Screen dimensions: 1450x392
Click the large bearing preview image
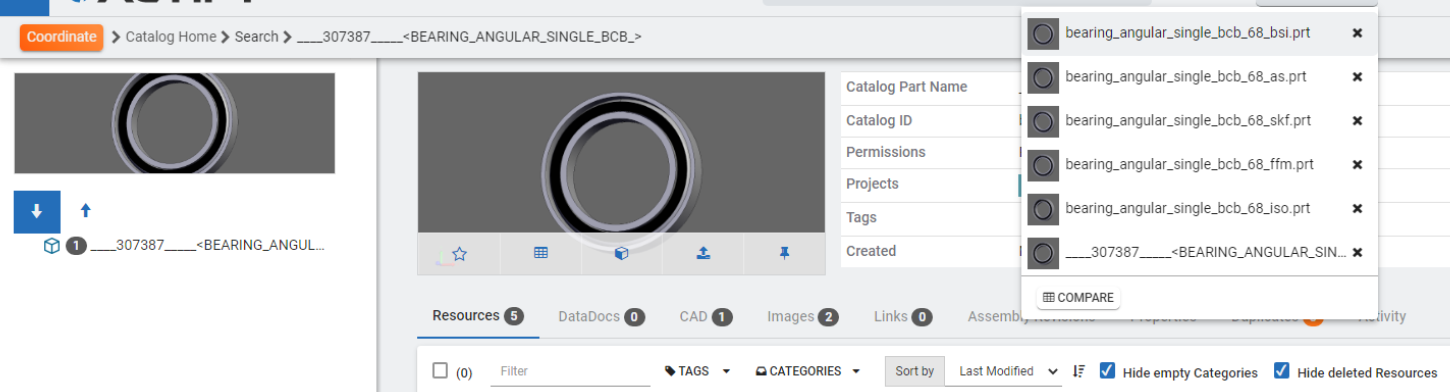click(621, 153)
